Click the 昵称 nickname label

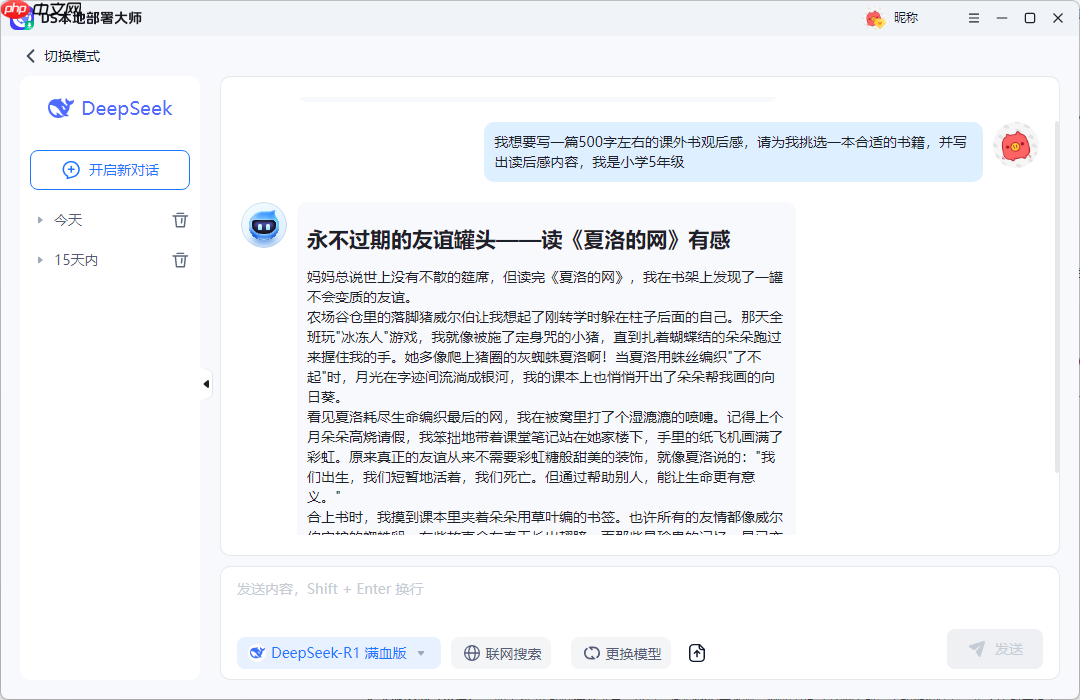[906, 18]
